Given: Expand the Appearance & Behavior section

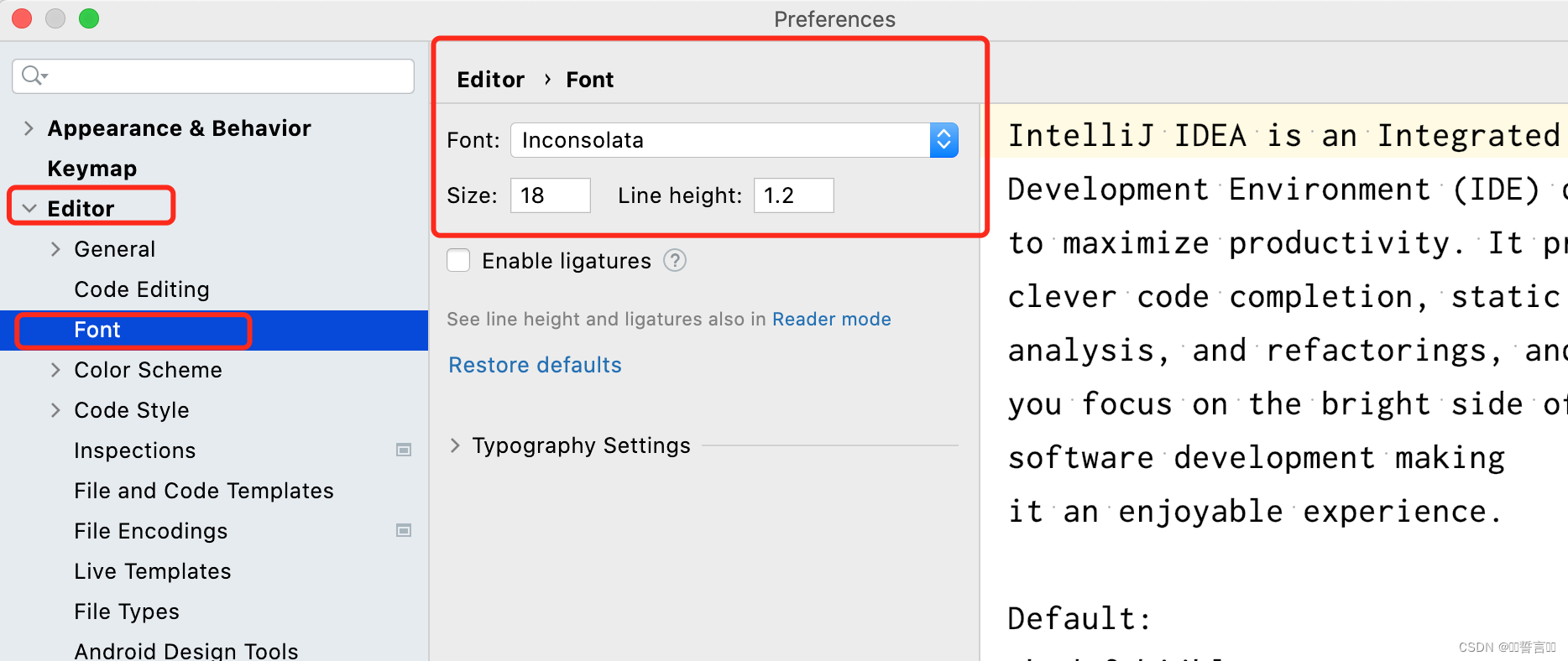Looking at the screenshot, I should coord(29,128).
